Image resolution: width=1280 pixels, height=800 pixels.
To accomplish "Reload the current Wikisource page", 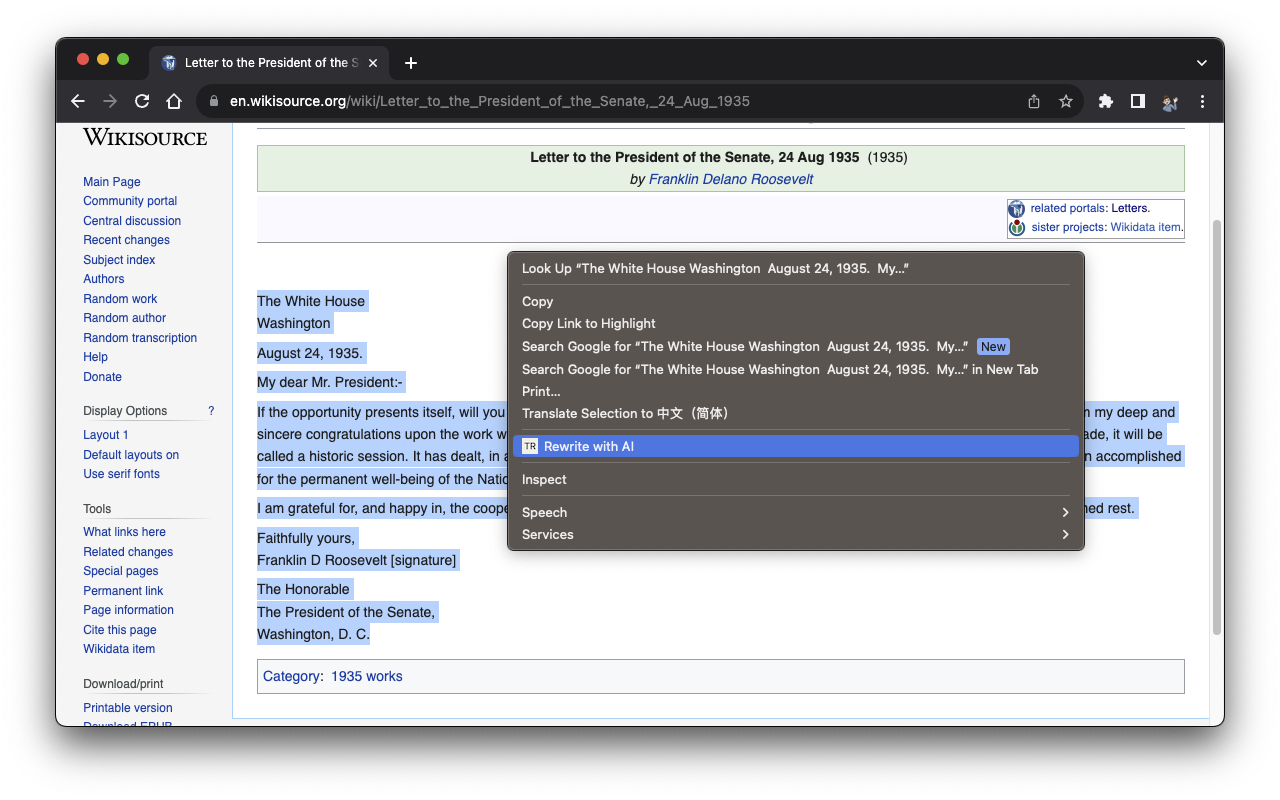I will pos(142,101).
